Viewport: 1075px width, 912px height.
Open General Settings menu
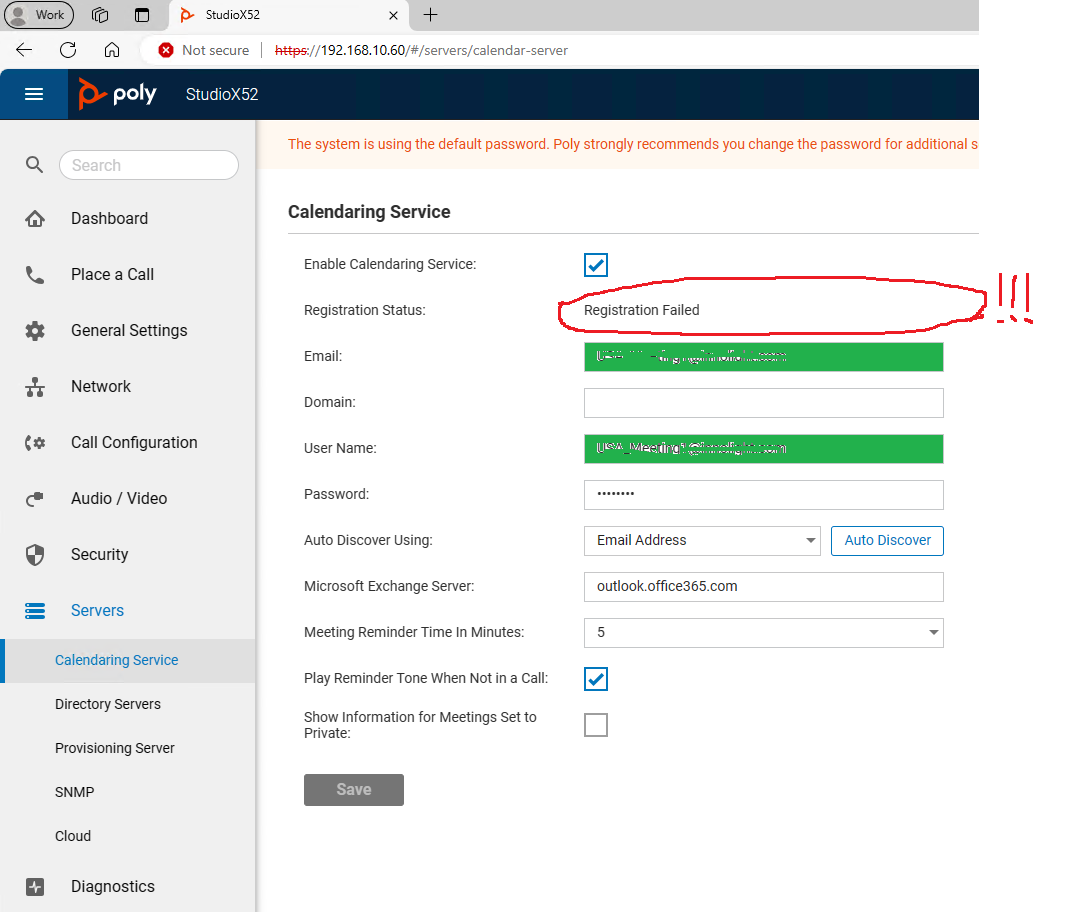pos(129,331)
